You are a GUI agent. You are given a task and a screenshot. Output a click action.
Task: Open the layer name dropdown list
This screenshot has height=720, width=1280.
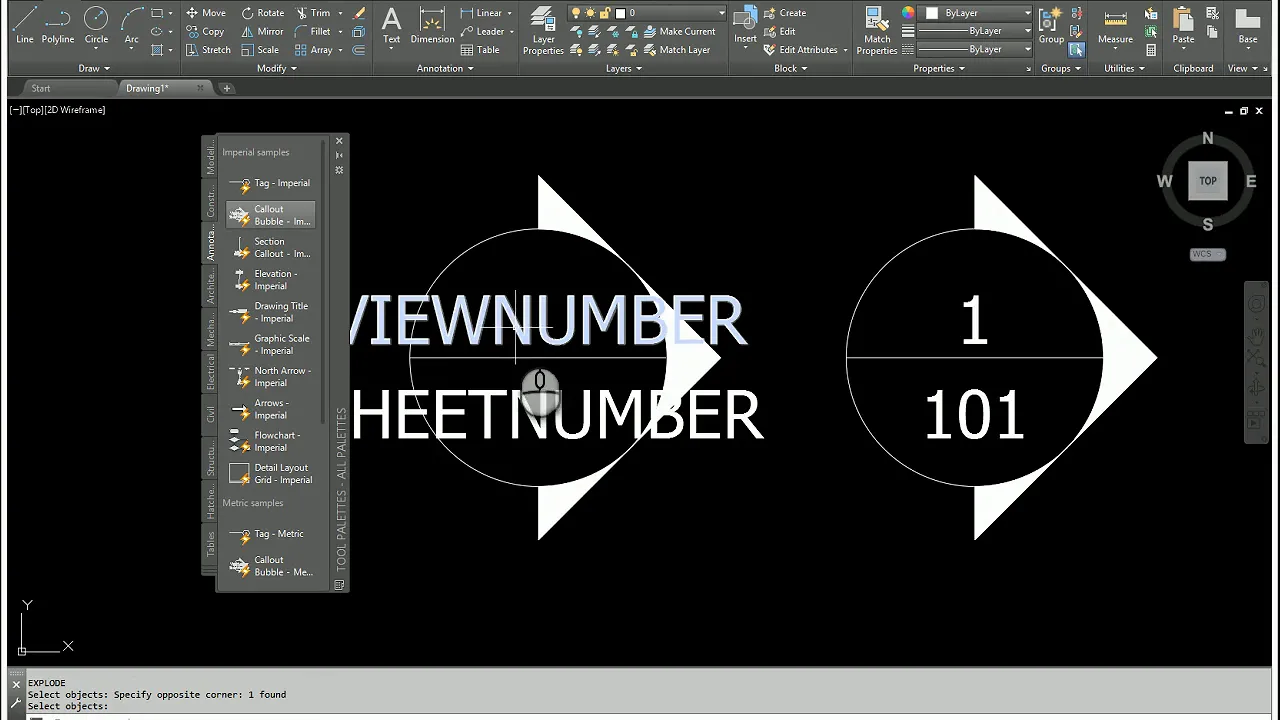tap(721, 13)
